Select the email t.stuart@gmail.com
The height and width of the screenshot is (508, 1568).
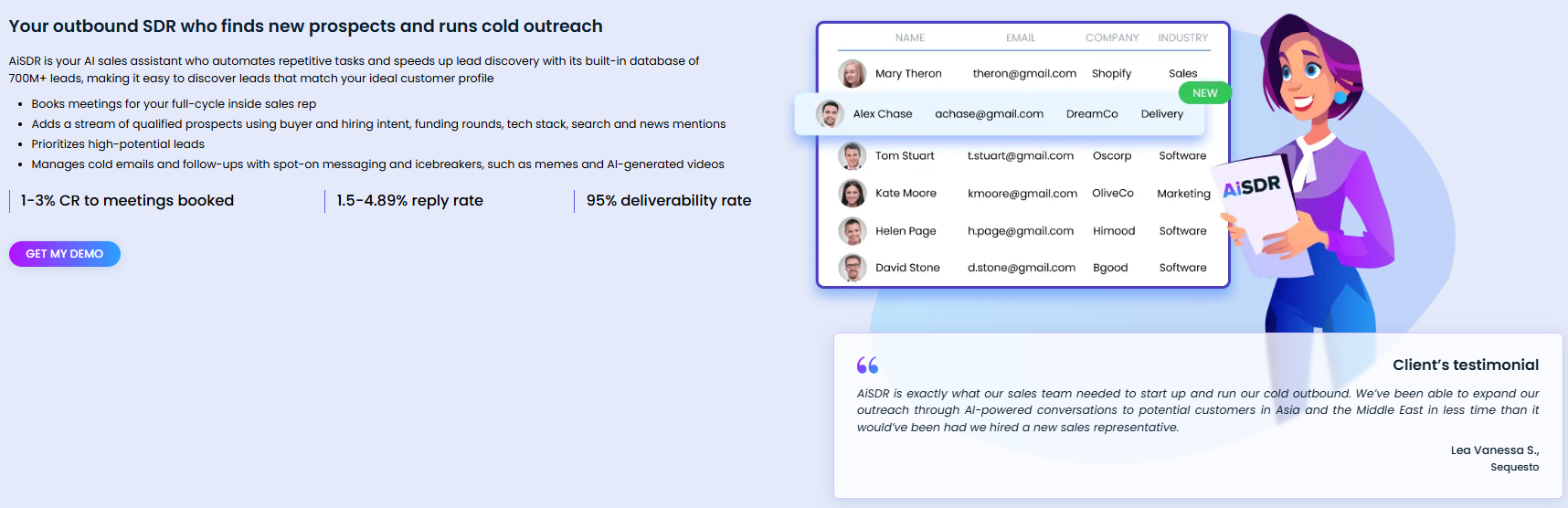coord(1021,156)
